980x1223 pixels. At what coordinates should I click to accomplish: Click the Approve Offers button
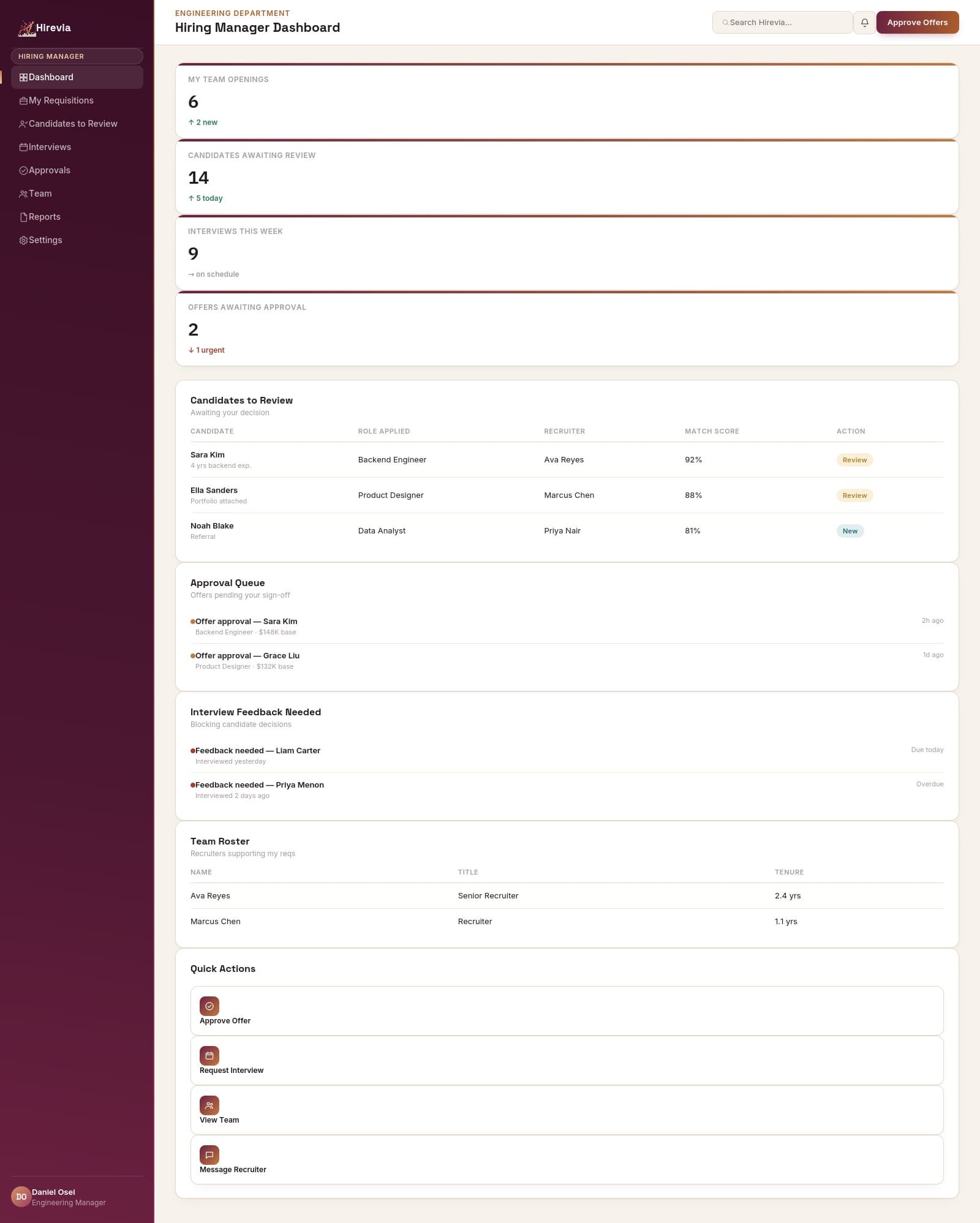click(x=917, y=23)
